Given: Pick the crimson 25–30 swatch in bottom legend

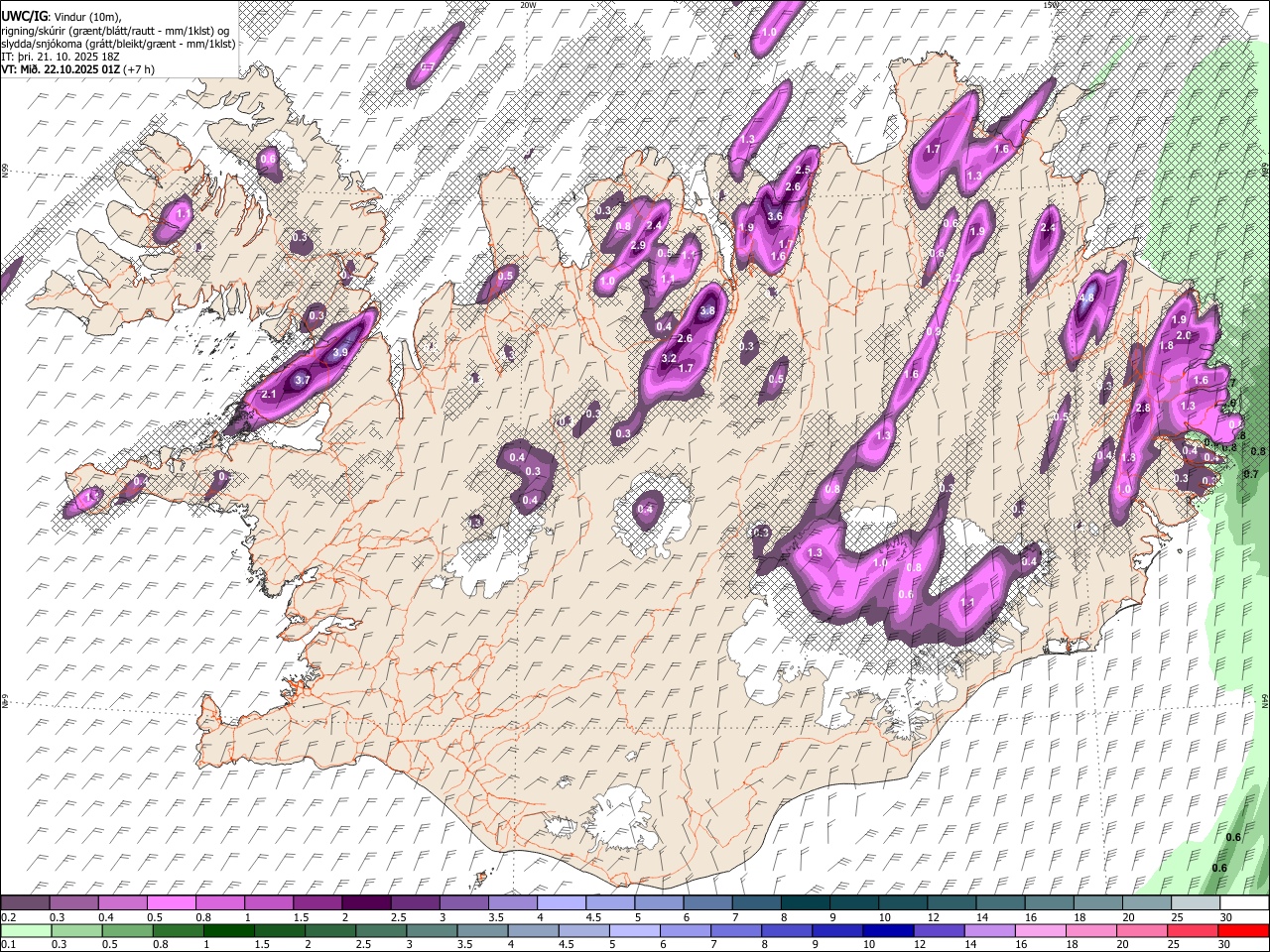Looking at the screenshot, I should pos(1195,931).
